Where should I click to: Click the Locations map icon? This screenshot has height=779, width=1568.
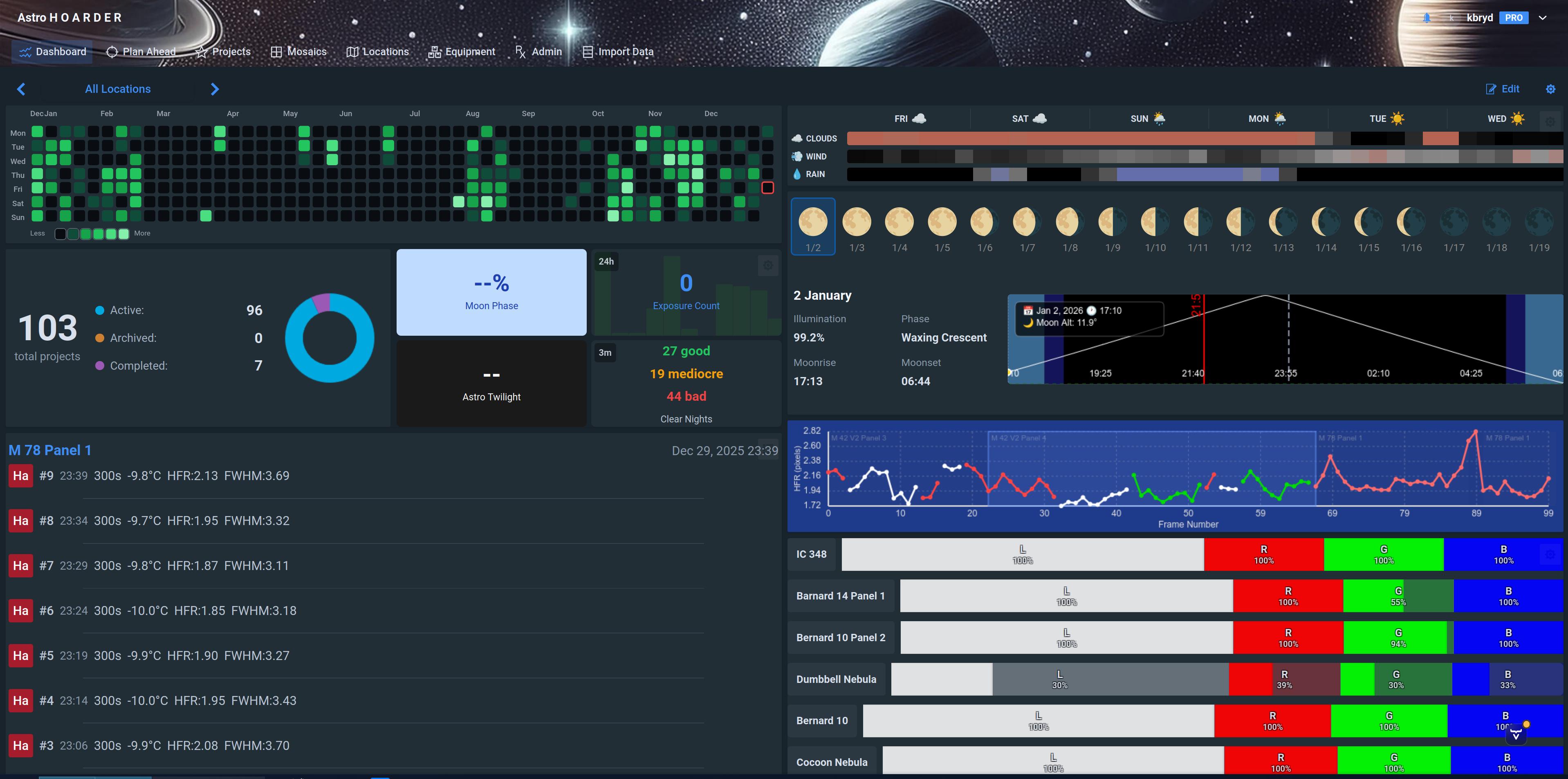pos(353,52)
